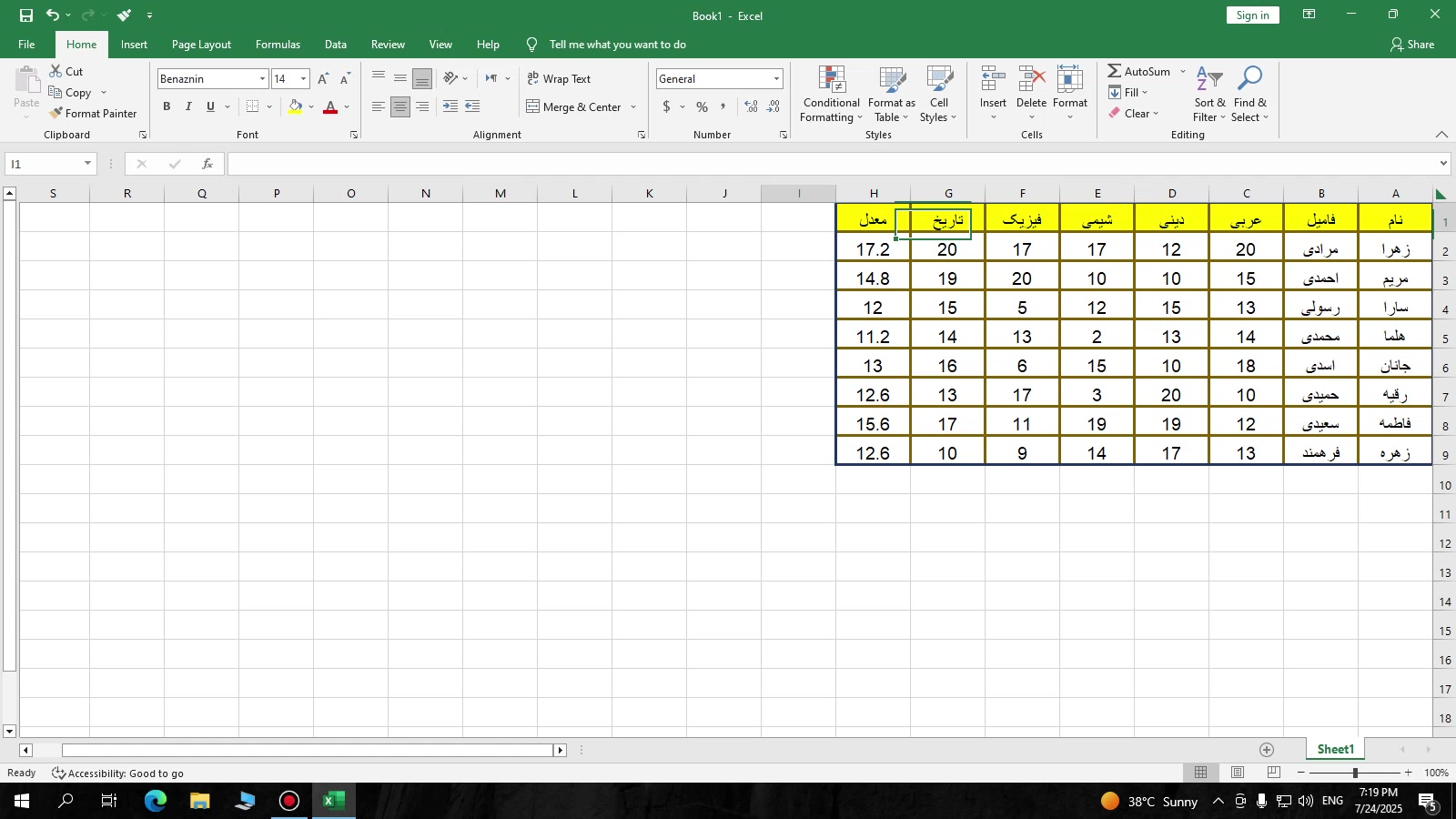
Task: Open Cell Styles gallery
Action: coord(939,94)
